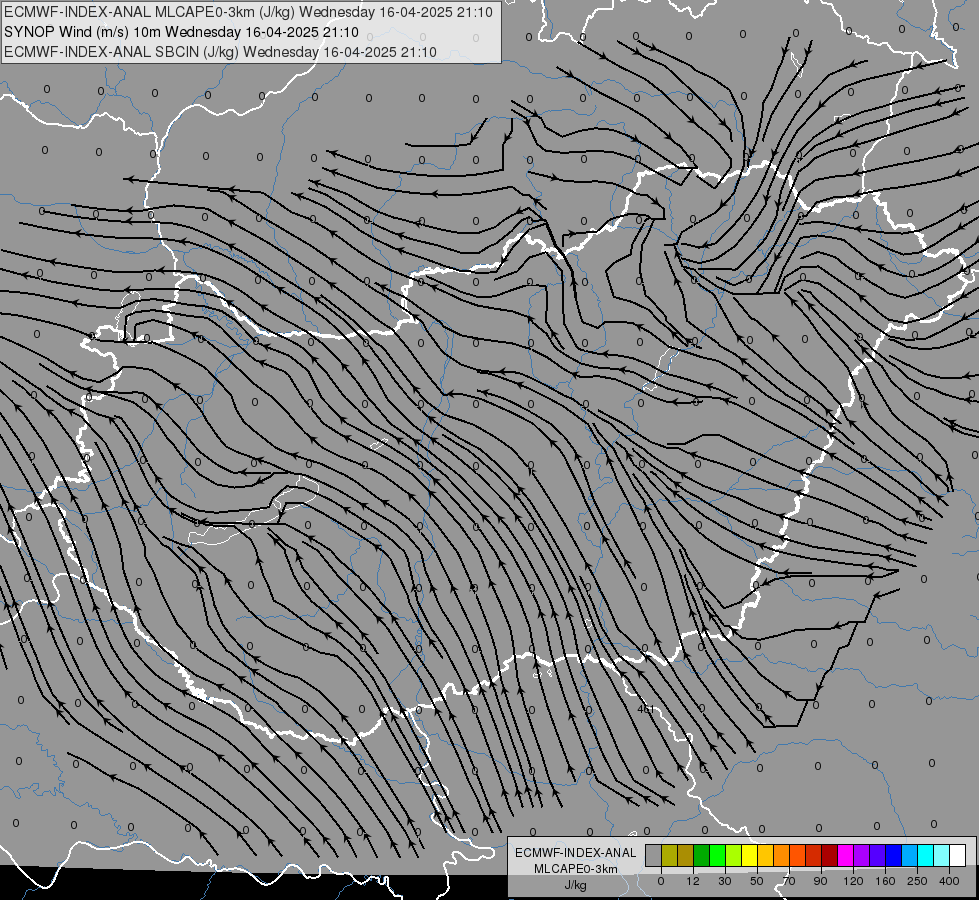Click the gray swatch in the MLCAPE legend
The height and width of the screenshot is (900, 979).
[x=654, y=855]
